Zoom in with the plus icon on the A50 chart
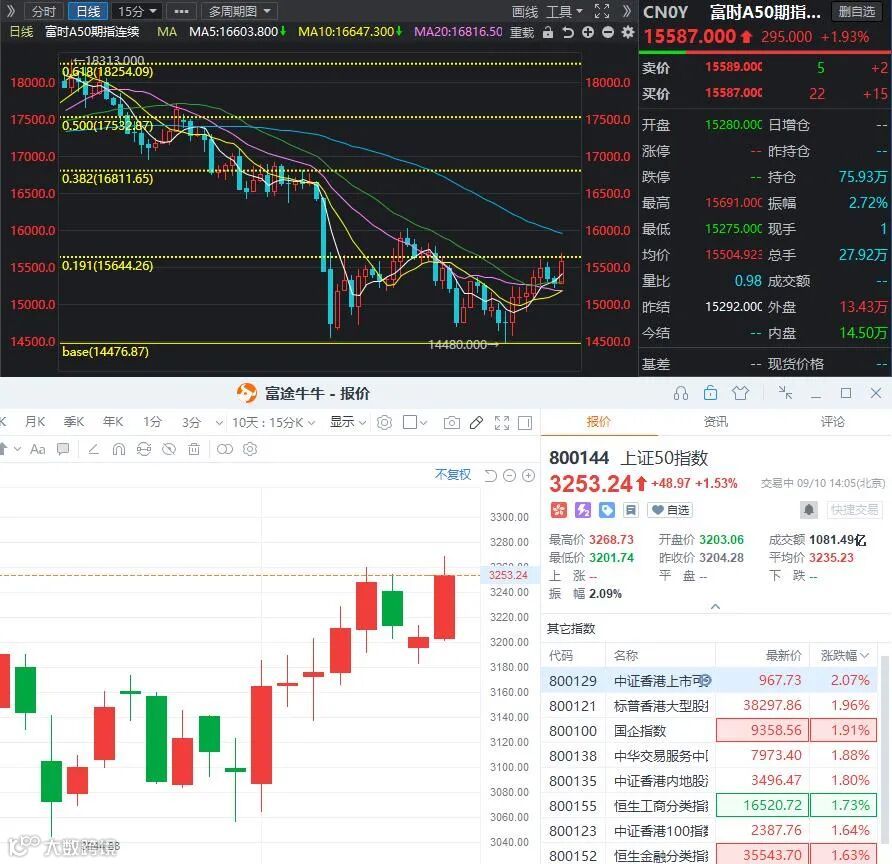892x864 pixels. (588, 32)
